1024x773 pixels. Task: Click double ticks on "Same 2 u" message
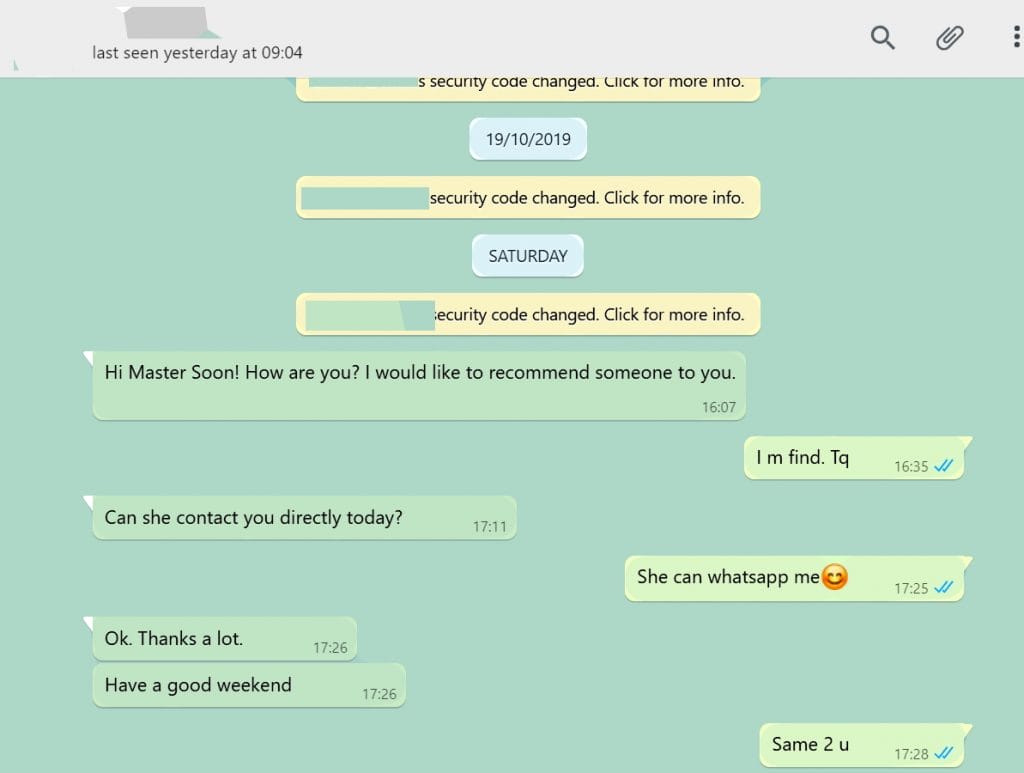(x=943, y=753)
